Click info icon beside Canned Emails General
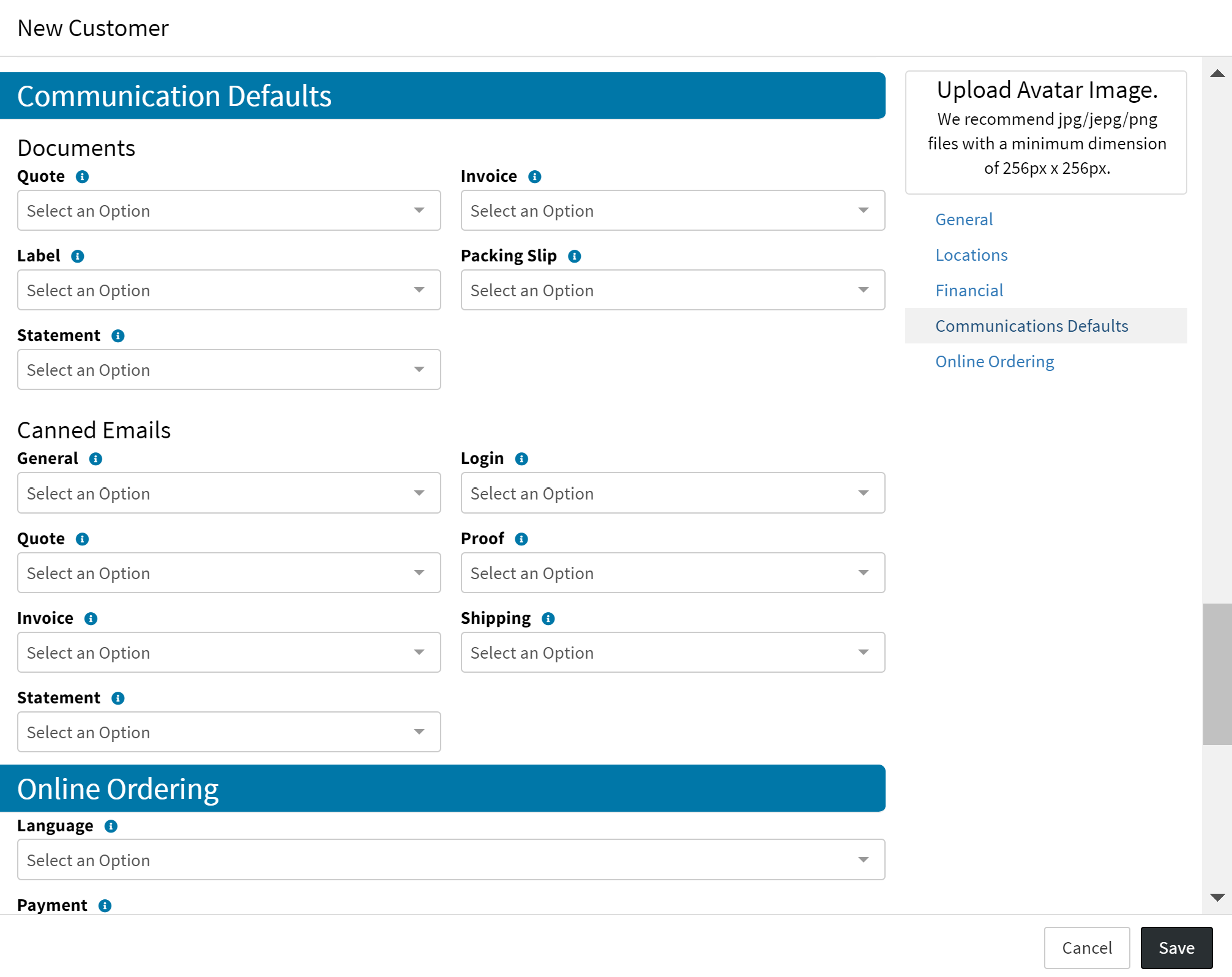Screen dimensions: 1232x977 click(95, 459)
